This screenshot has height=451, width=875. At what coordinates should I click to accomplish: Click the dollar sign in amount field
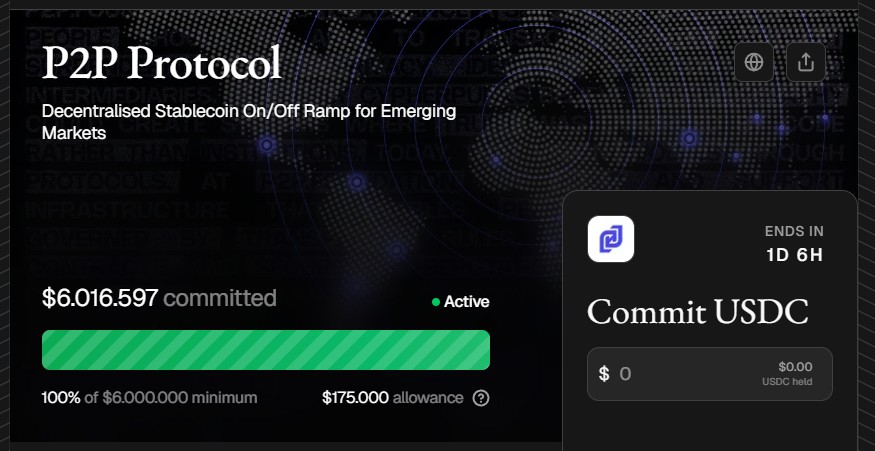[x=604, y=374]
